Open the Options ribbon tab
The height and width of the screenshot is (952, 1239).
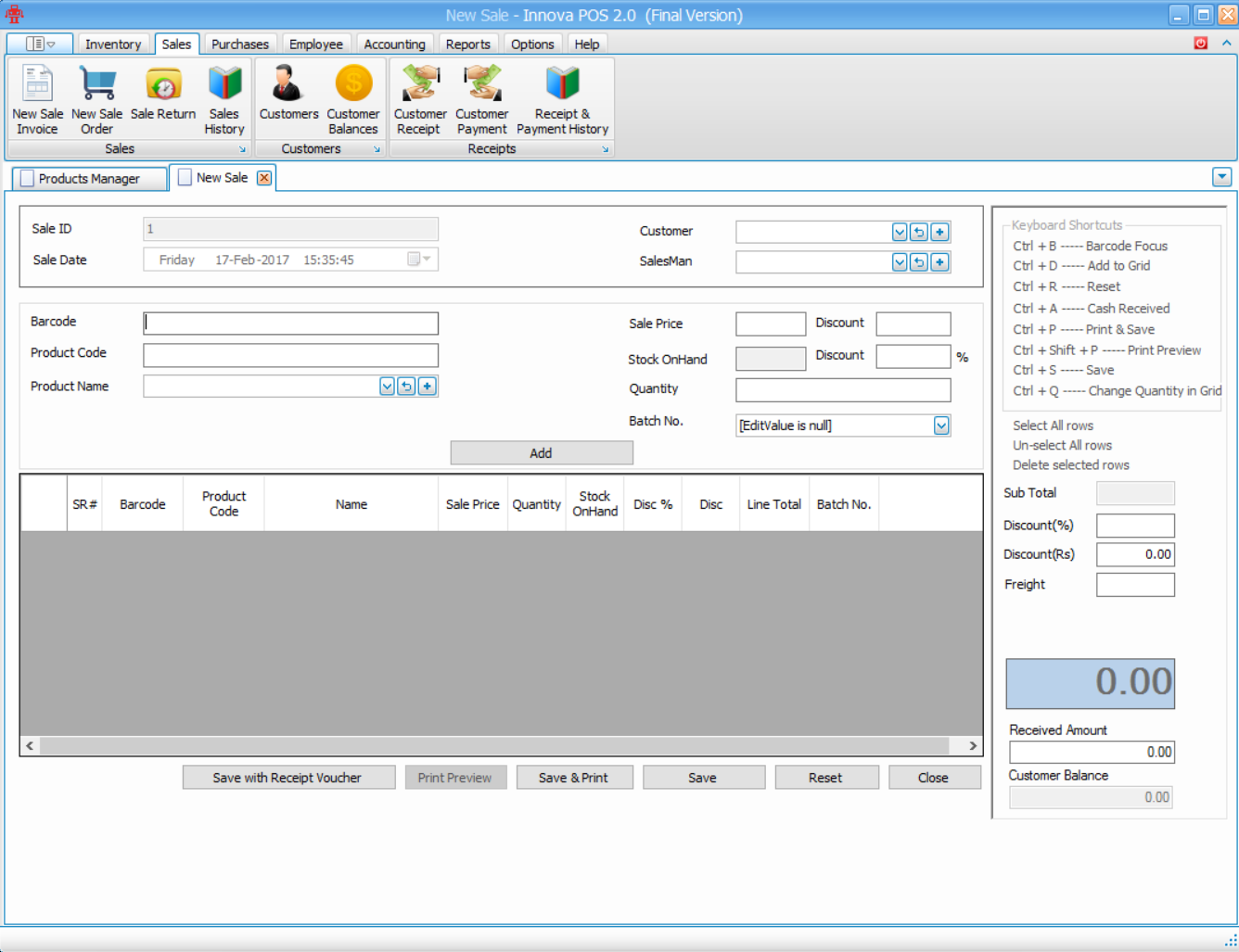pyautogui.click(x=532, y=44)
